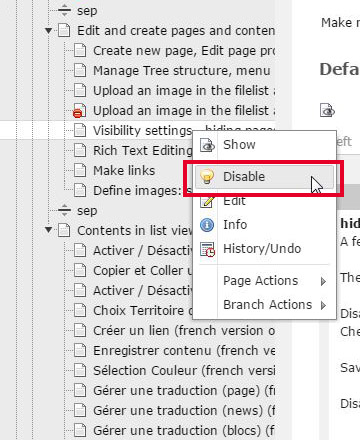Screen dimensions: 360x440
Task: Click page icon beside Rich Text Editing
Action: pos(80,151)
